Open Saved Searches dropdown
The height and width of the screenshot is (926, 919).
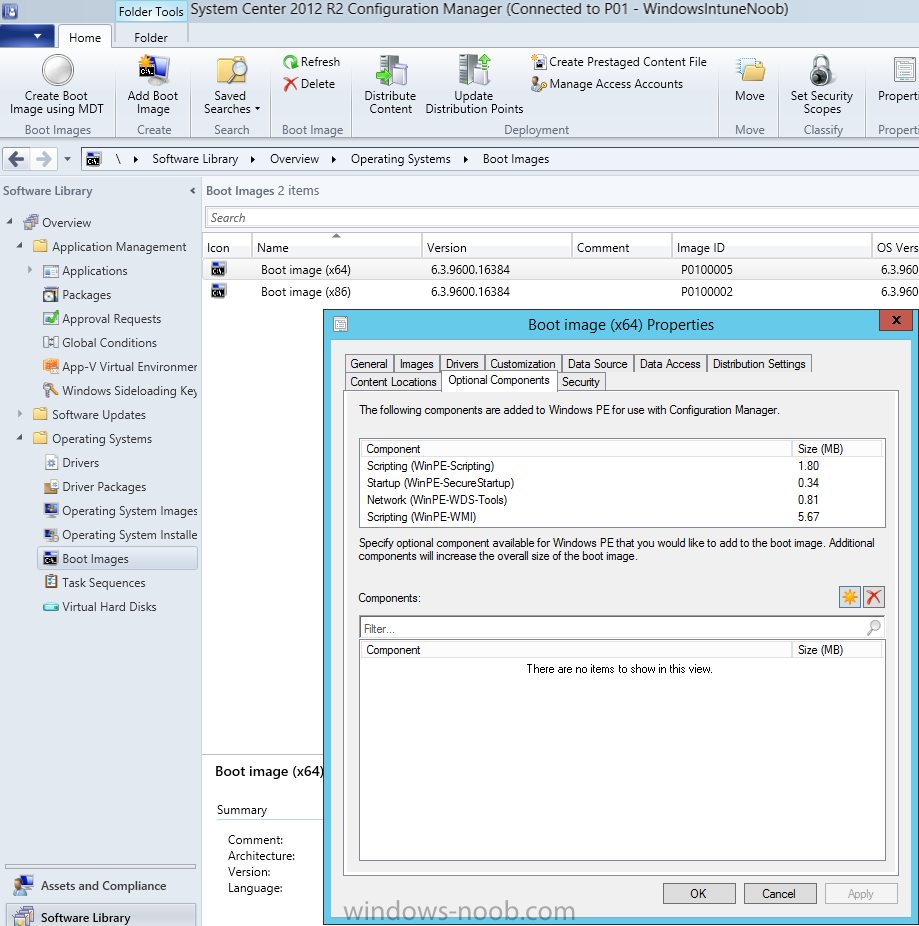[232, 102]
